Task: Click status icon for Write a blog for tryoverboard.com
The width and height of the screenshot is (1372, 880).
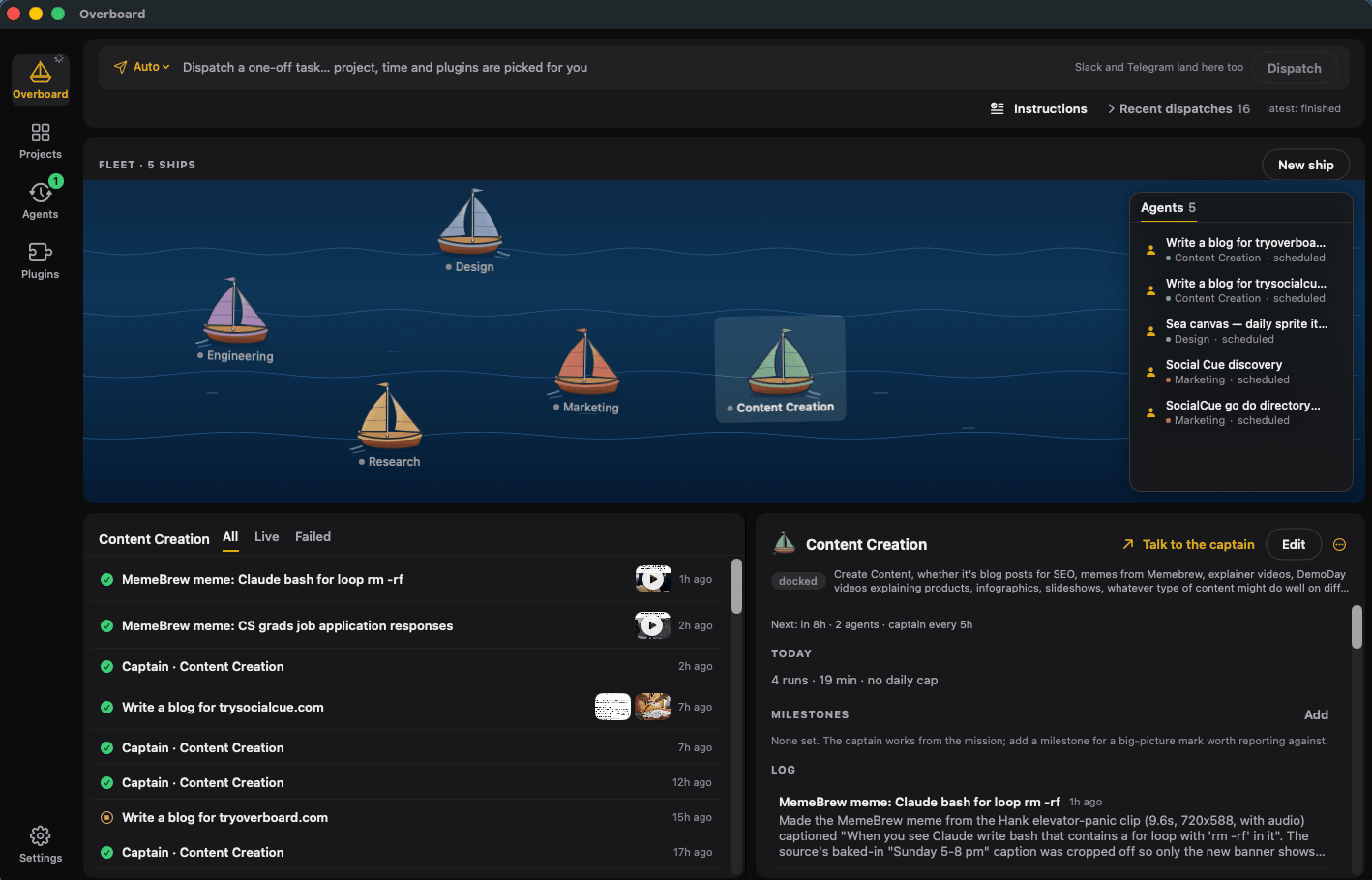Action: (106, 817)
